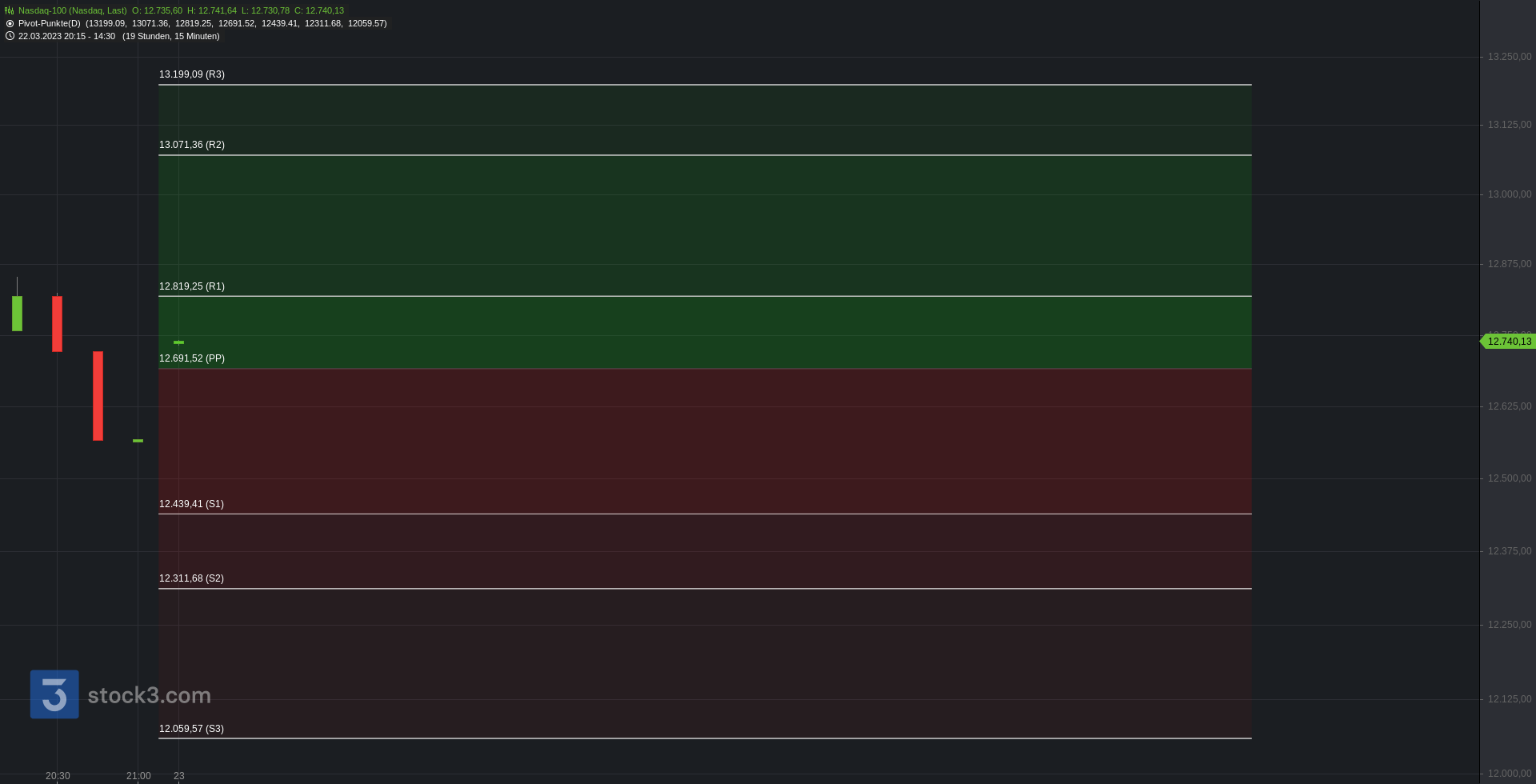Select the Nasdaq-100 (Nasdaq, Last) legend label
The width and height of the screenshot is (1536, 784).
point(73,10)
